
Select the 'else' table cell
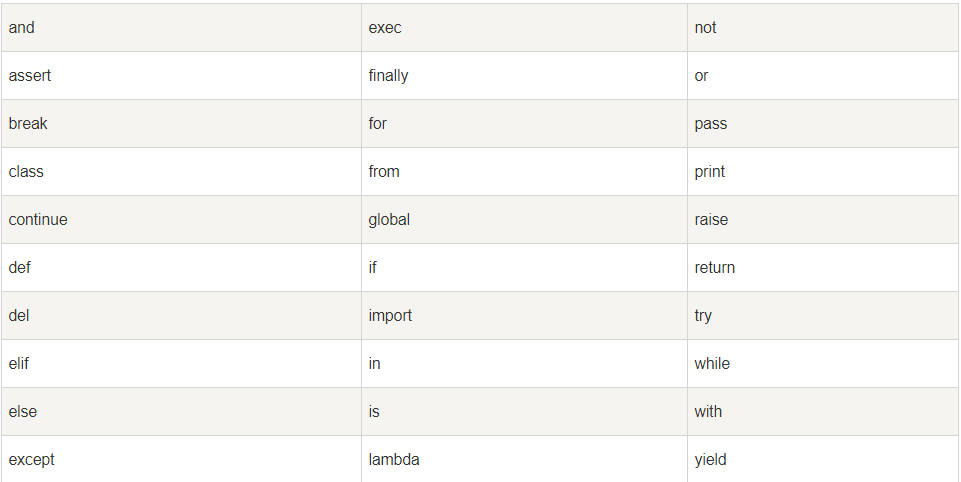point(23,412)
